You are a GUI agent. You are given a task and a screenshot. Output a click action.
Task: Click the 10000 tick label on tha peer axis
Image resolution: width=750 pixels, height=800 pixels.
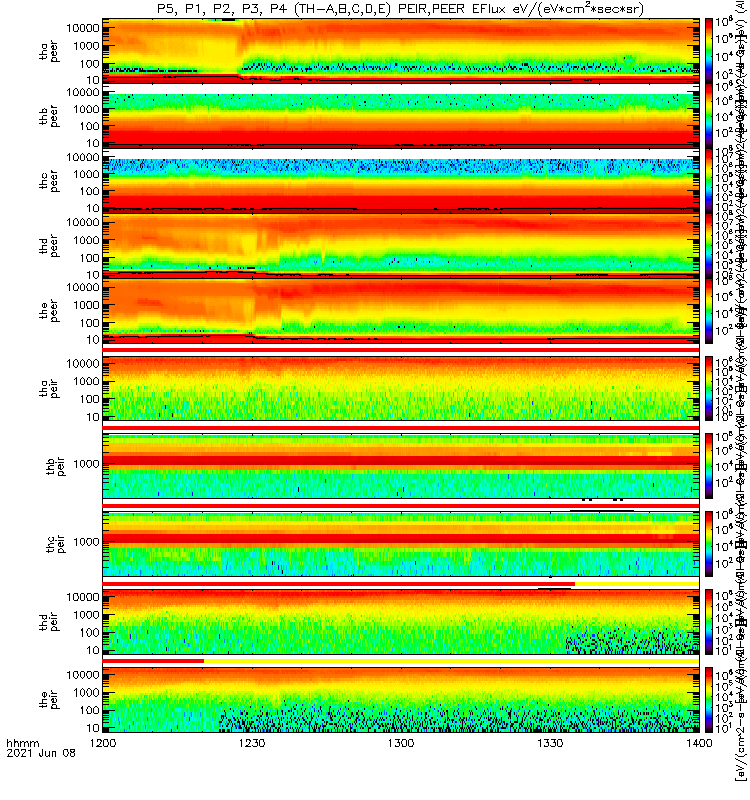click(x=83, y=28)
